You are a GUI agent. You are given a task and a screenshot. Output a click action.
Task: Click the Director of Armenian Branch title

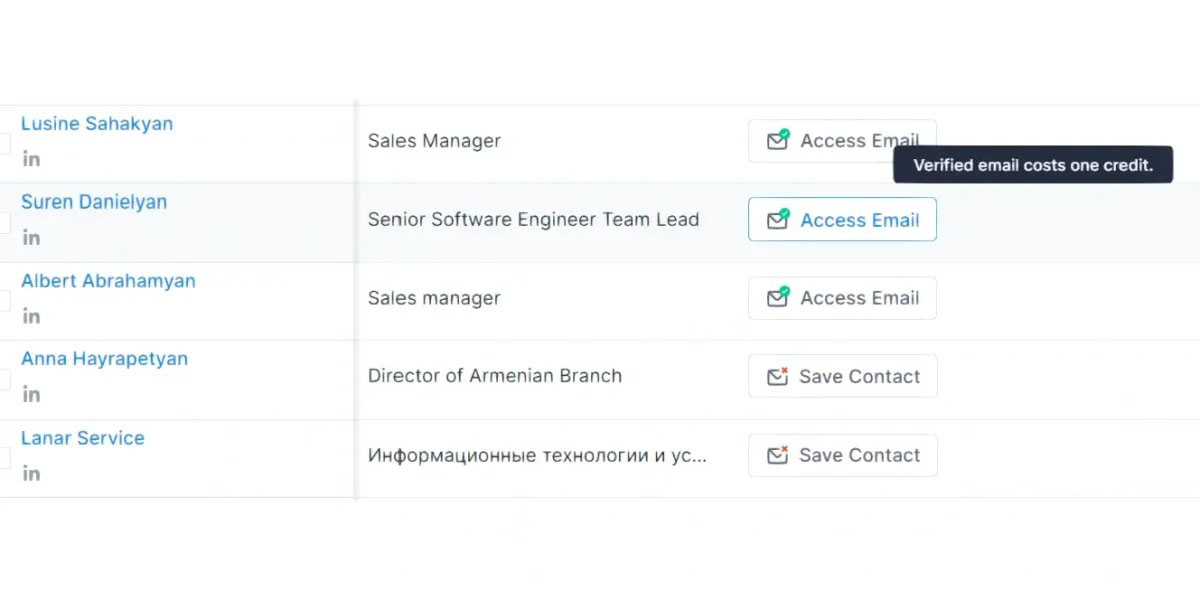pyautogui.click(x=495, y=376)
